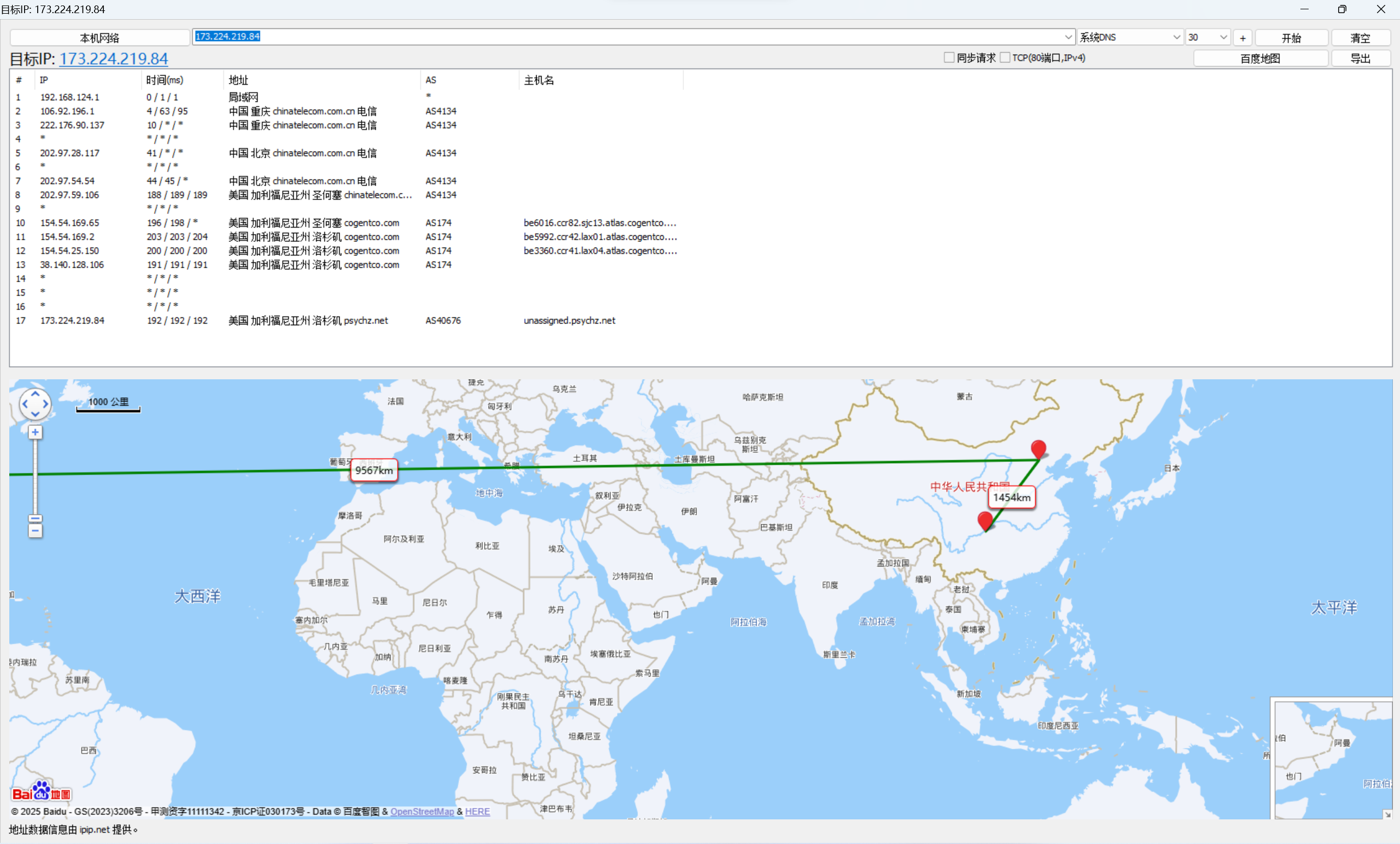Click the map zoom slider handle
Screen dimensions: 1400x844
tap(35, 519)
